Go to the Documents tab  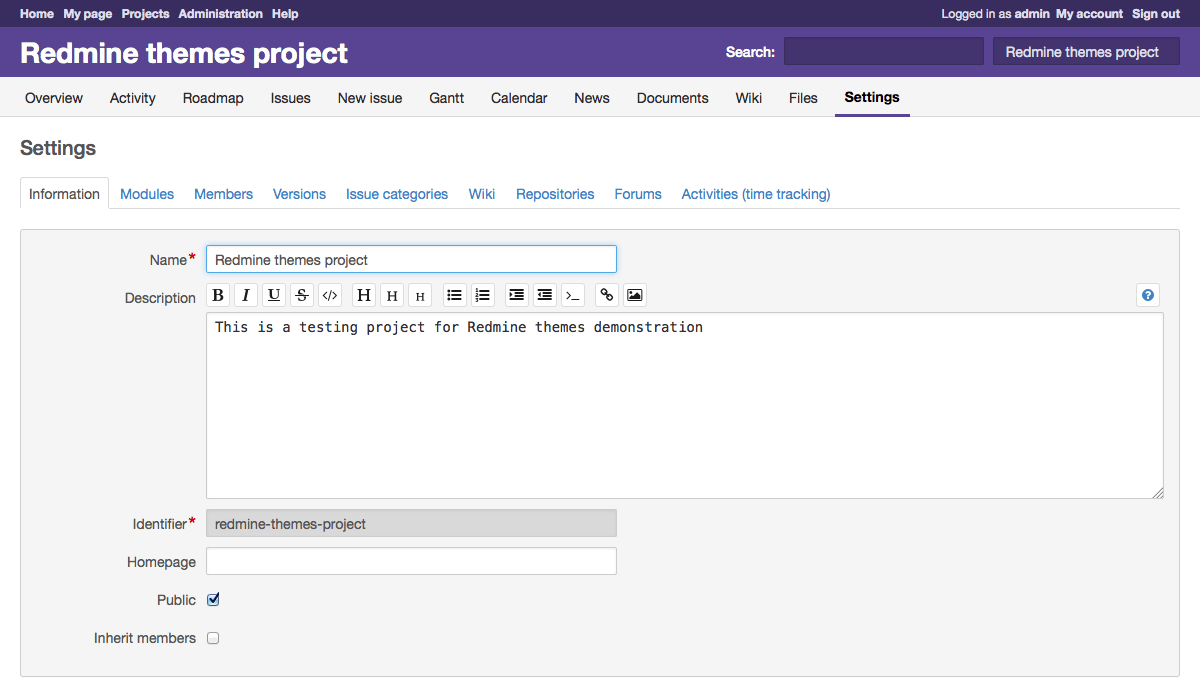tap(673, 98)
